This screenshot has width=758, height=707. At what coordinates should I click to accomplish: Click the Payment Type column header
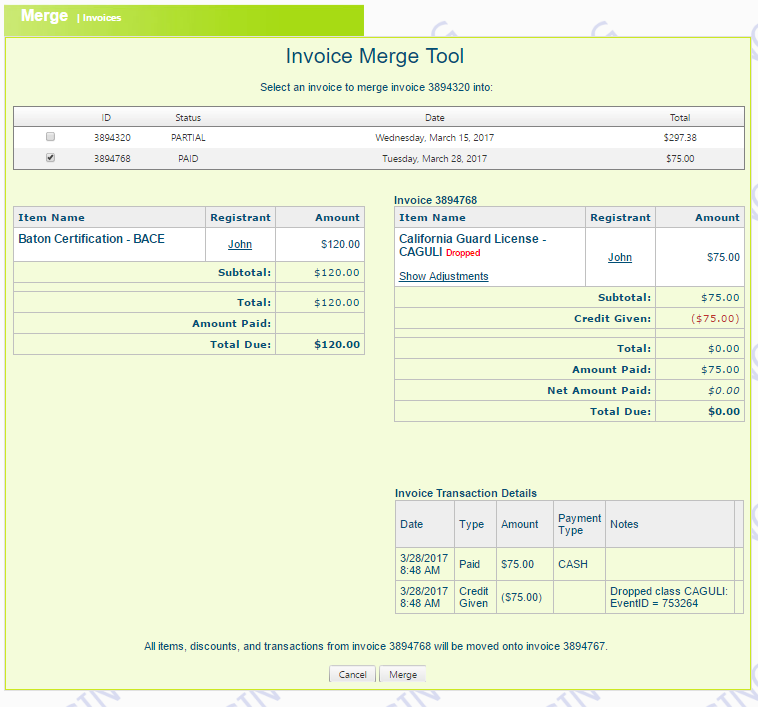pos(579,524)
